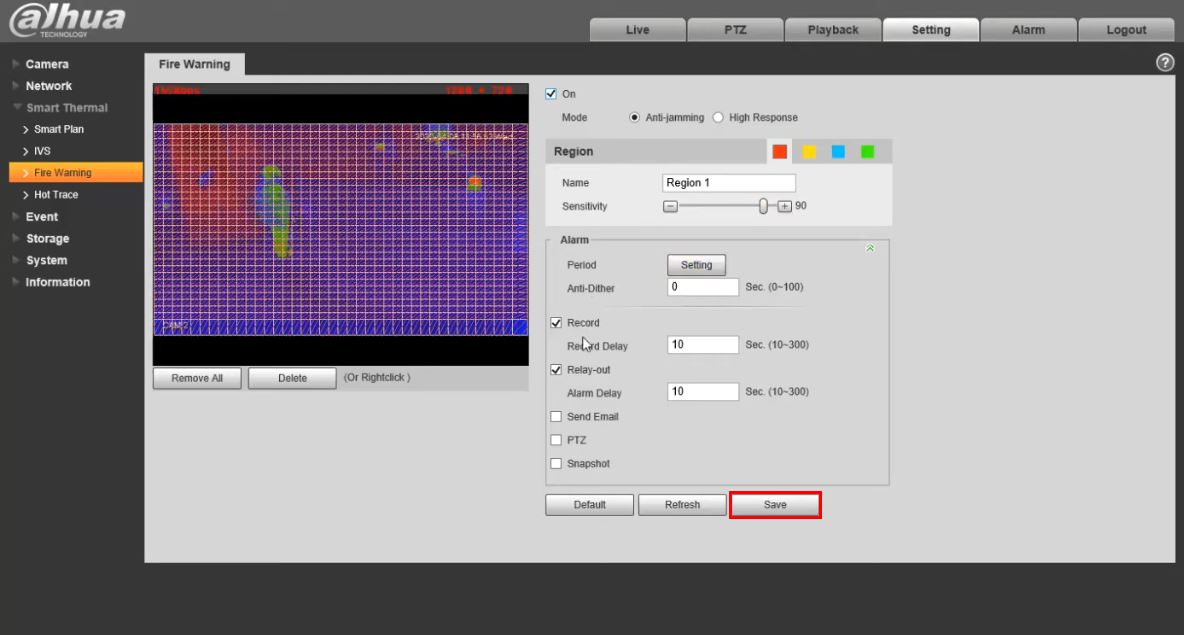Switch to the Playback tab

(x=832, y=30)
